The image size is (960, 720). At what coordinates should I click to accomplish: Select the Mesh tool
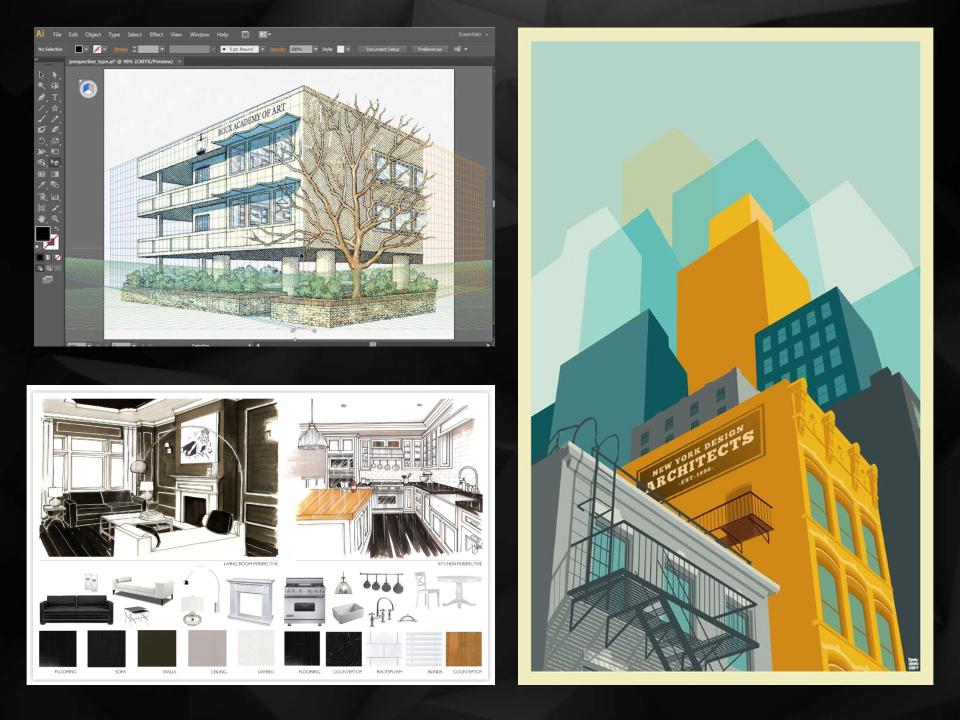coord(42,174)
